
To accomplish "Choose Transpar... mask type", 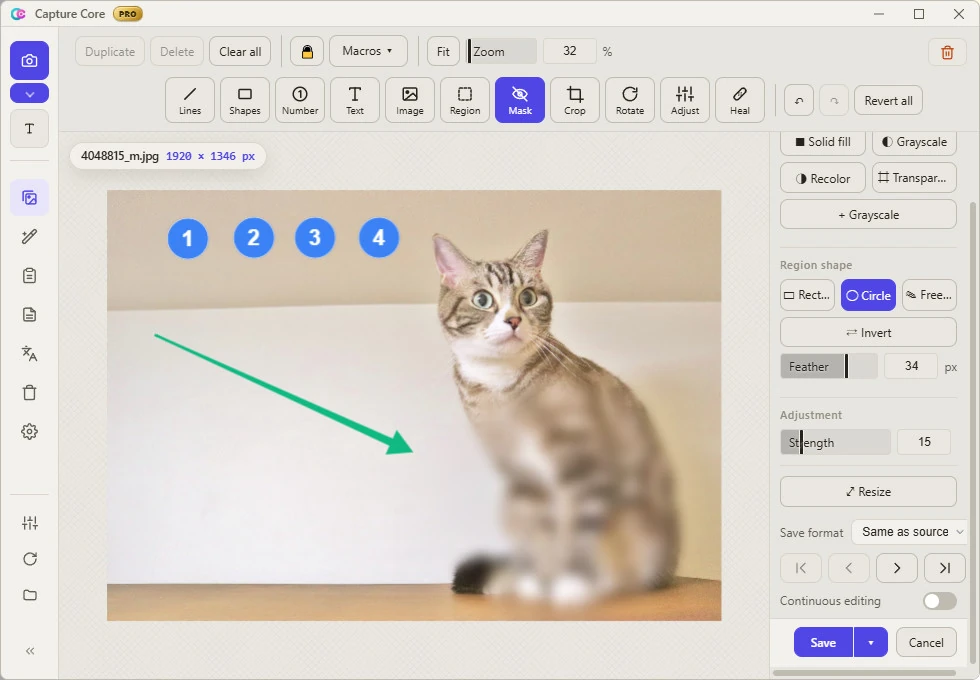I will (x=914, y=178).
